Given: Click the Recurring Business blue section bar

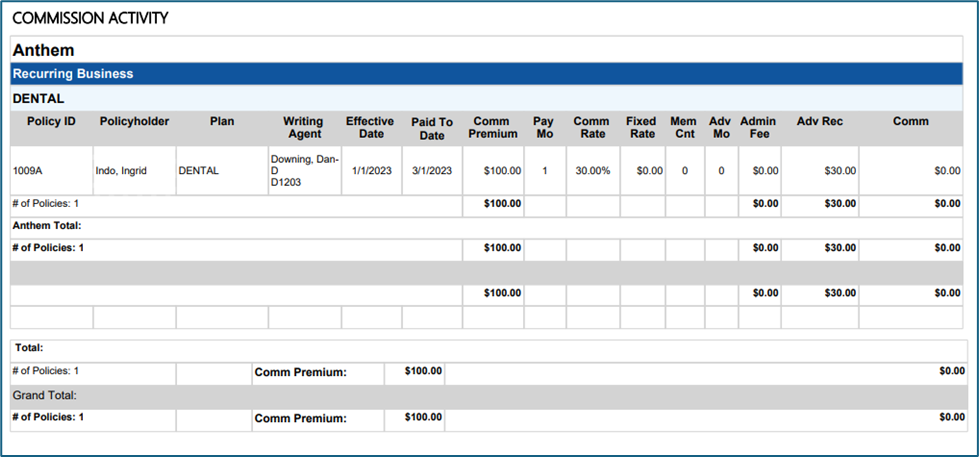Looking at the screenshot, I should tap(73, 74).
